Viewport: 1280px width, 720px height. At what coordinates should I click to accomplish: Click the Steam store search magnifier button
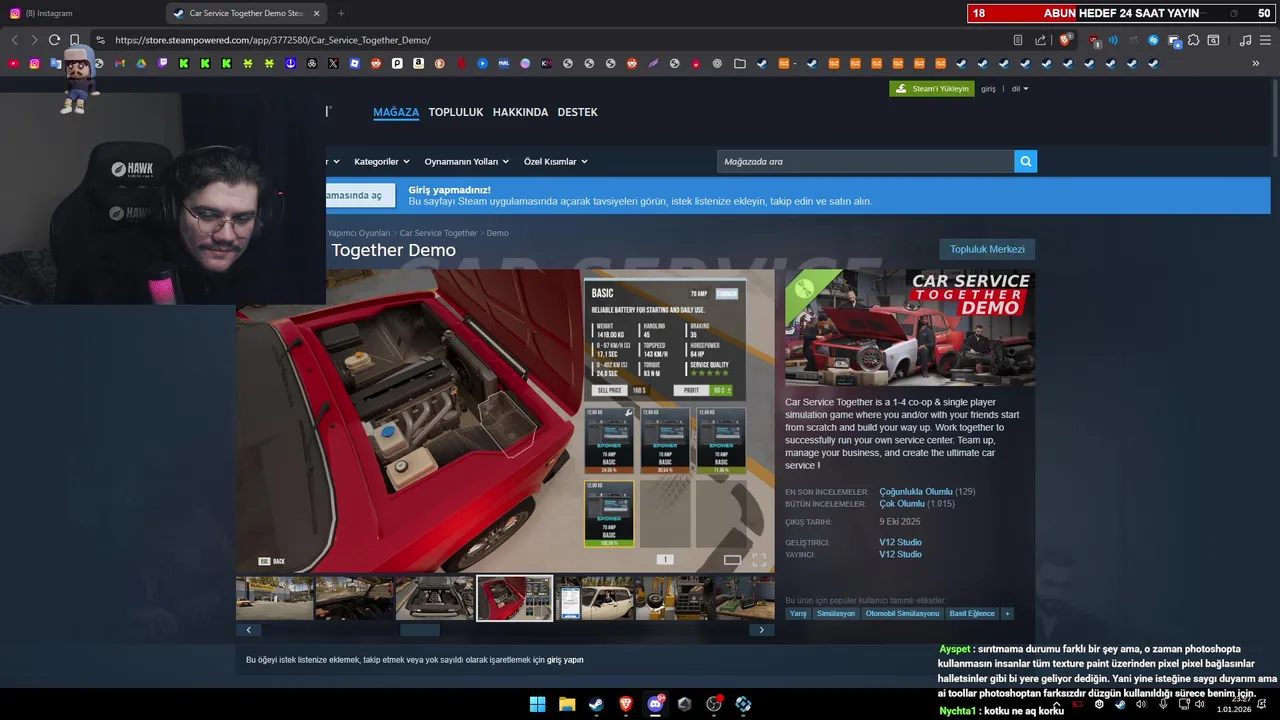pyautogui.click(x=1025, y=161)
